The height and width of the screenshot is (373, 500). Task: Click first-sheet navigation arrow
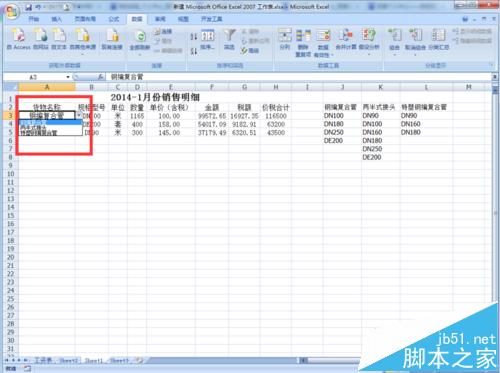[x=6, y=360]
